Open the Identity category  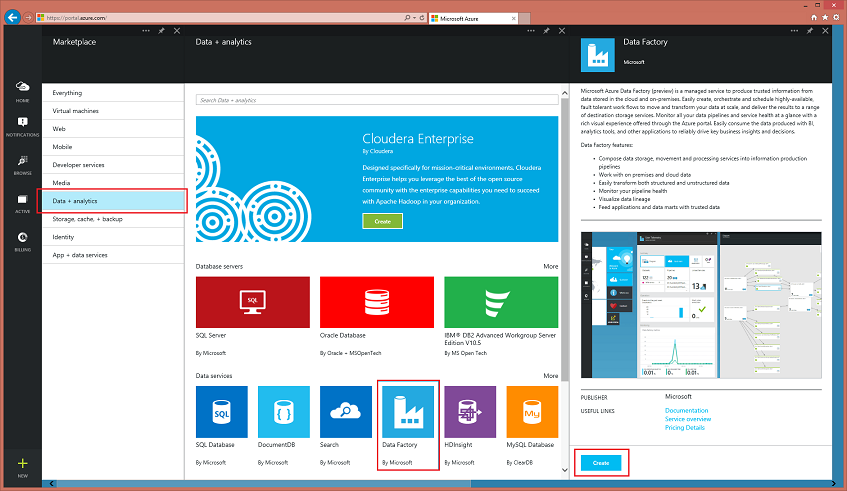(113, 237)
